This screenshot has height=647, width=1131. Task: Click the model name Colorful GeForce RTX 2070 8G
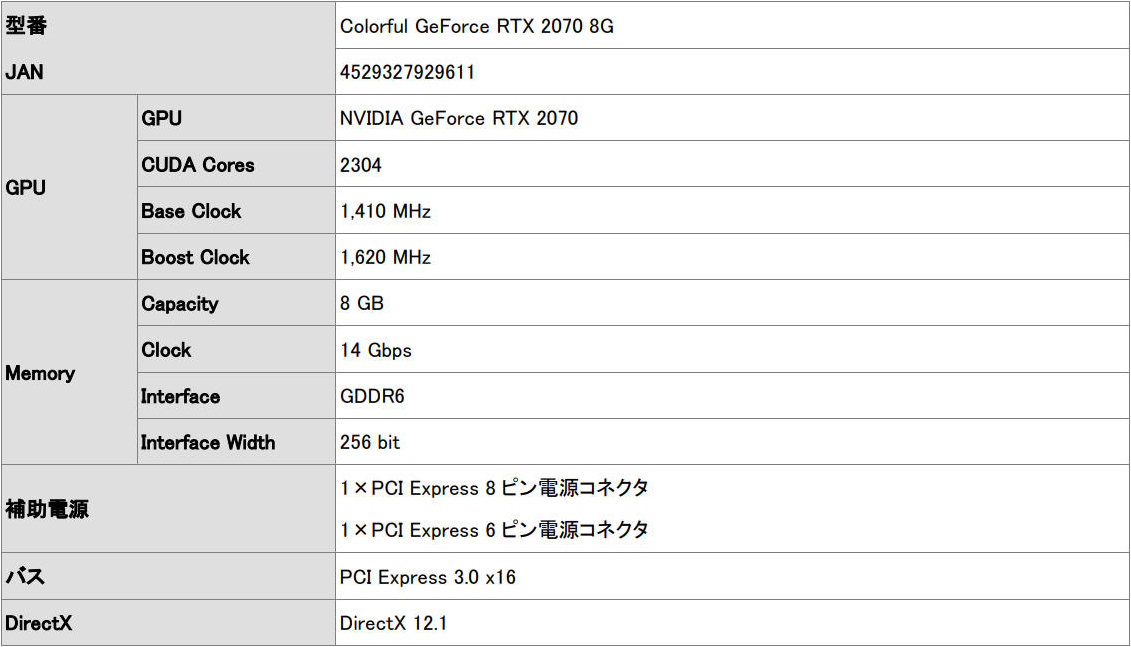coord(477,27)
